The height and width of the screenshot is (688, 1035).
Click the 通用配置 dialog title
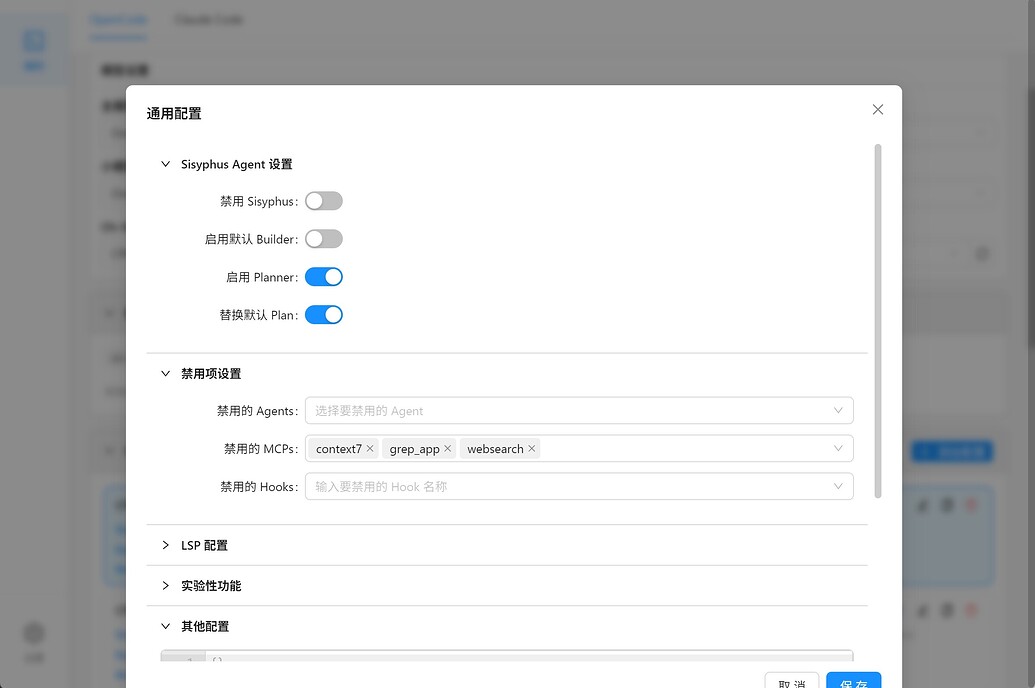[x=174, y=114]
